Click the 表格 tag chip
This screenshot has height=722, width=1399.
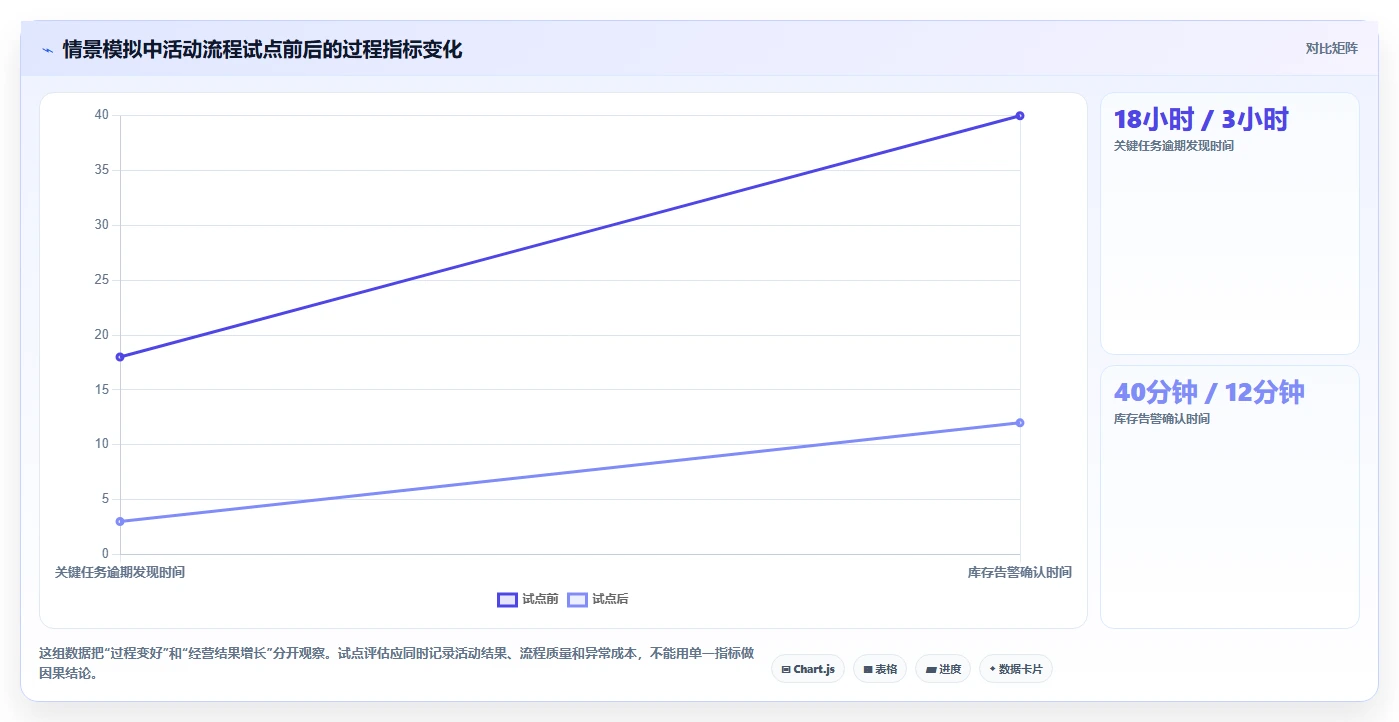(x=880, y=669)
